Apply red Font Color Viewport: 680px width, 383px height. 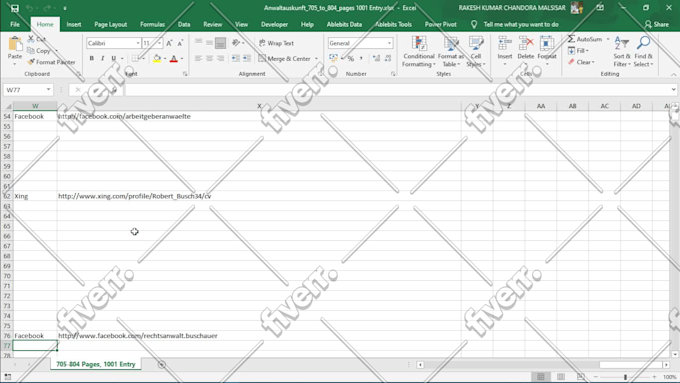173,58
